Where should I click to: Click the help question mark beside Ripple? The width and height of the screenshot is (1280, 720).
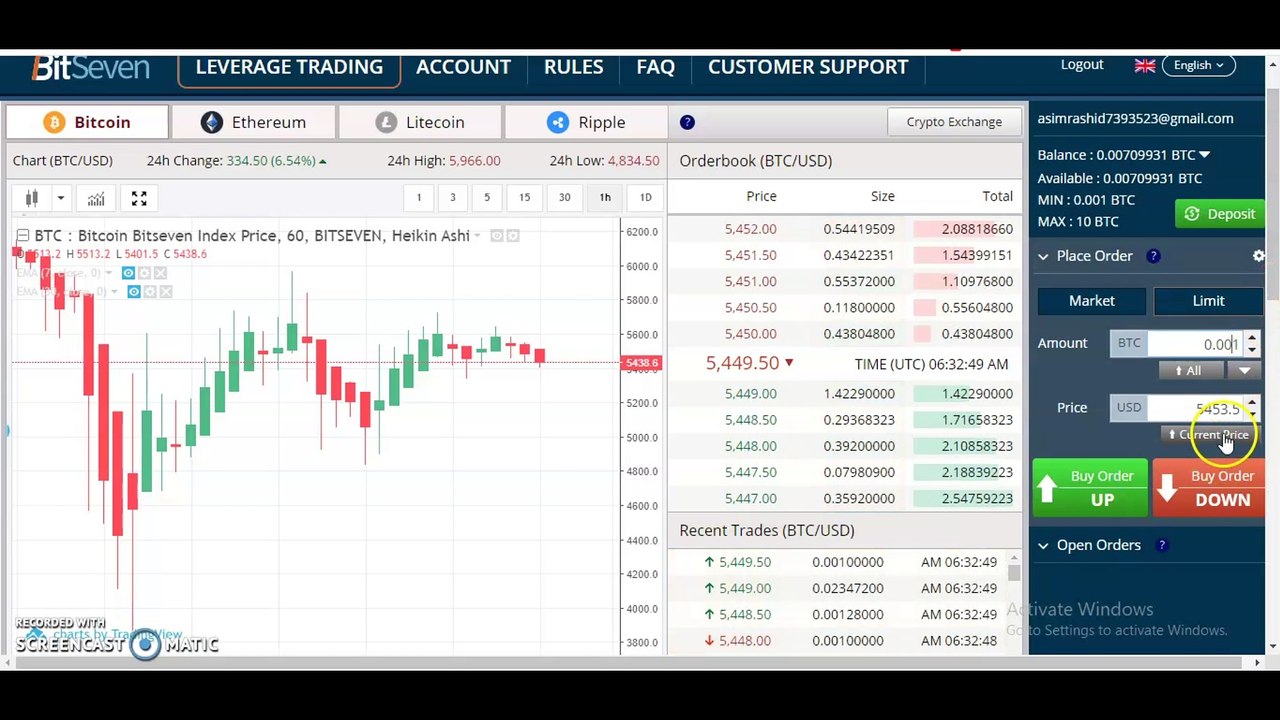687,122
